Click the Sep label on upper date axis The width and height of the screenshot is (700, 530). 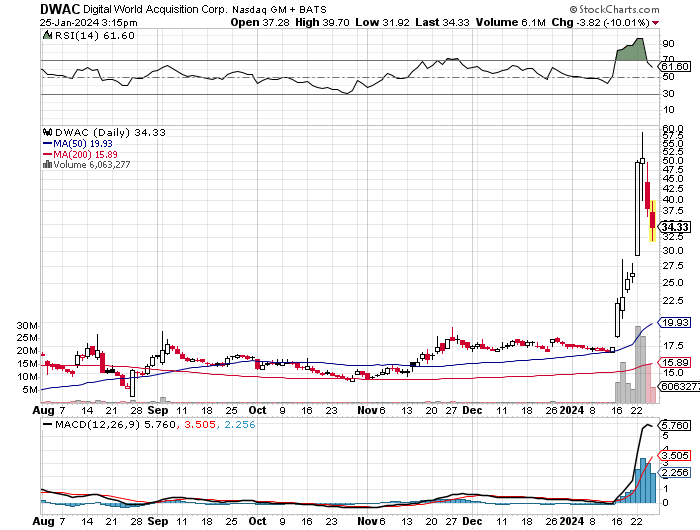tap(158, 410)
